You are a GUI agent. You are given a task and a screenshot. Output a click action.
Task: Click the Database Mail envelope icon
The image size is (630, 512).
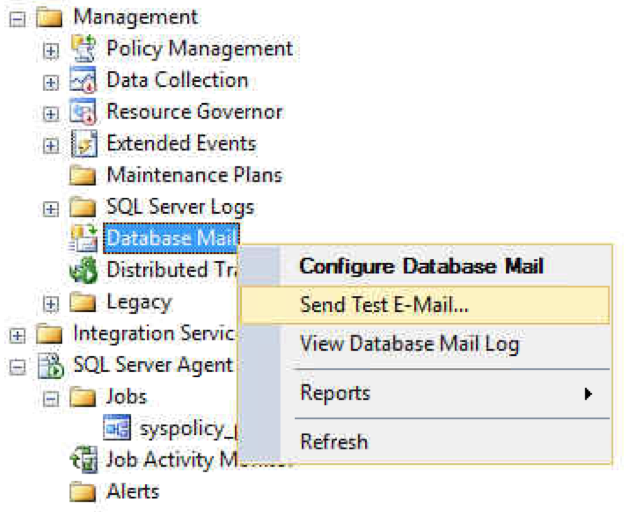click(x=83, y=238)
